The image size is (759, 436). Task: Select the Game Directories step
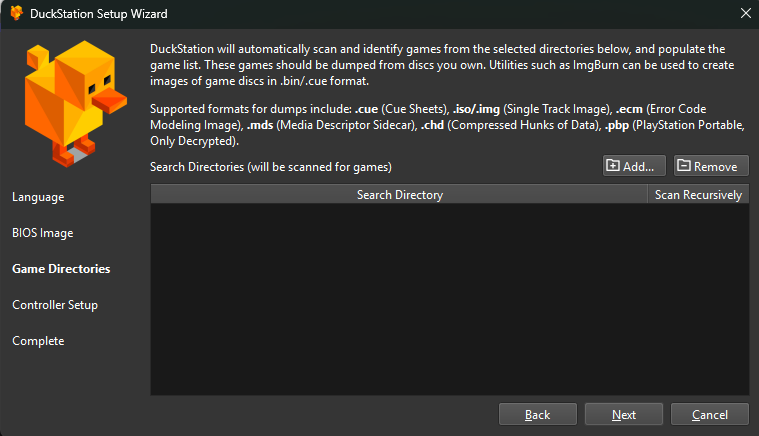61,269
